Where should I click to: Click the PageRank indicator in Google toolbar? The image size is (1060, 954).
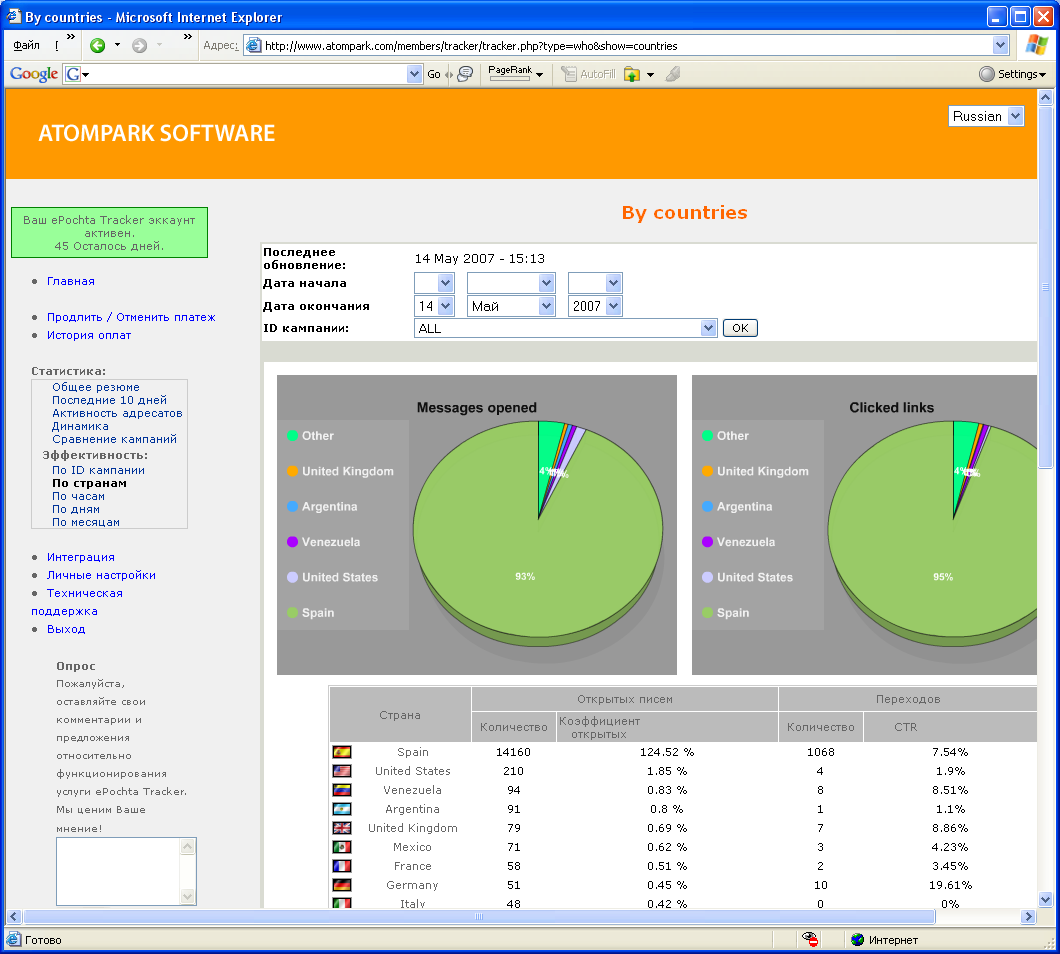(509, 74)
